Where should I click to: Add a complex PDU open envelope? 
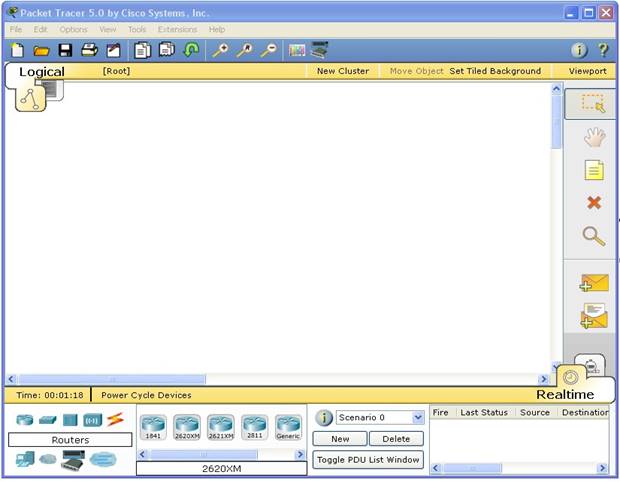(x=594, y=316)
